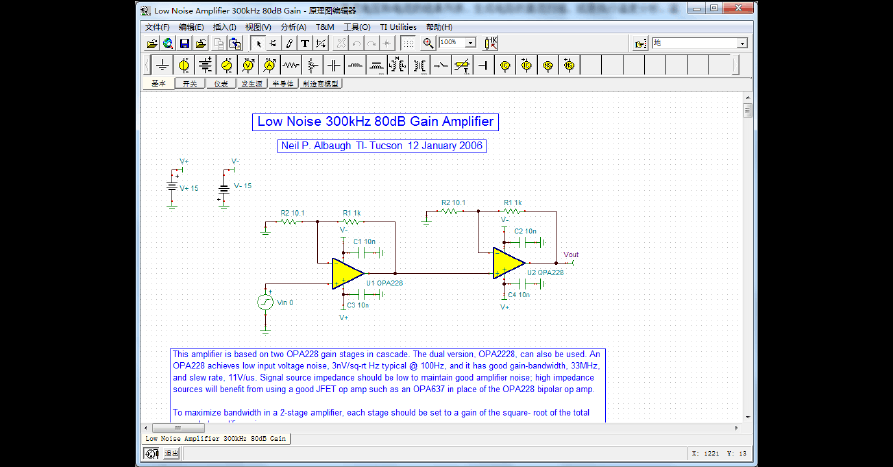Viewport: 893px width, 467px height.
Task: Open the TI Utilities menu
Action: pyautogui.click(x=398, y=27)
